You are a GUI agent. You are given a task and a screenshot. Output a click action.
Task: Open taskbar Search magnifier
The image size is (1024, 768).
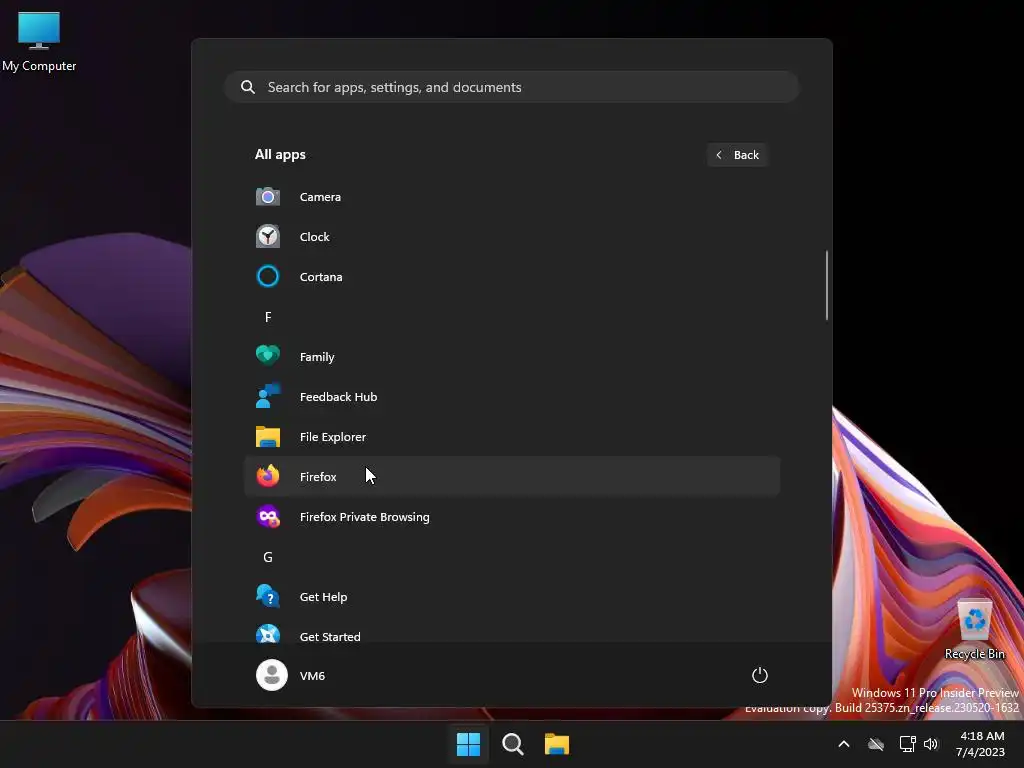[513, 744]
